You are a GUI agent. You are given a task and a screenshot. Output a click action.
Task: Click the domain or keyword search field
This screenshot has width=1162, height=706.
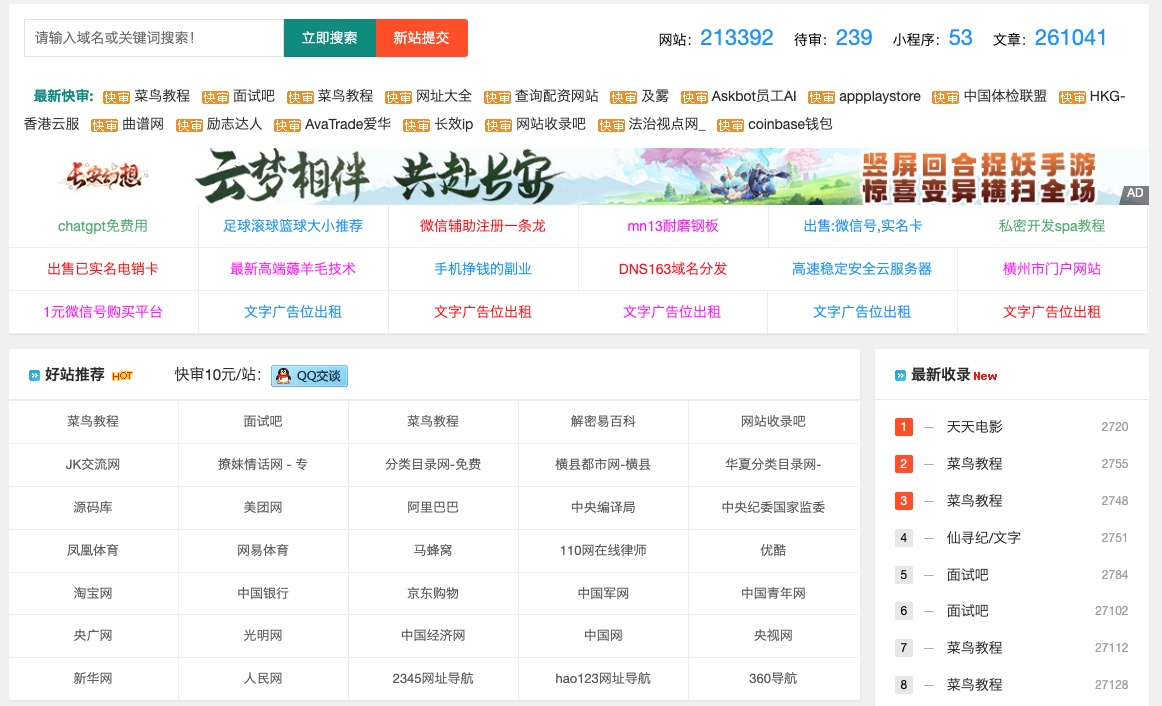pos(154,38)
